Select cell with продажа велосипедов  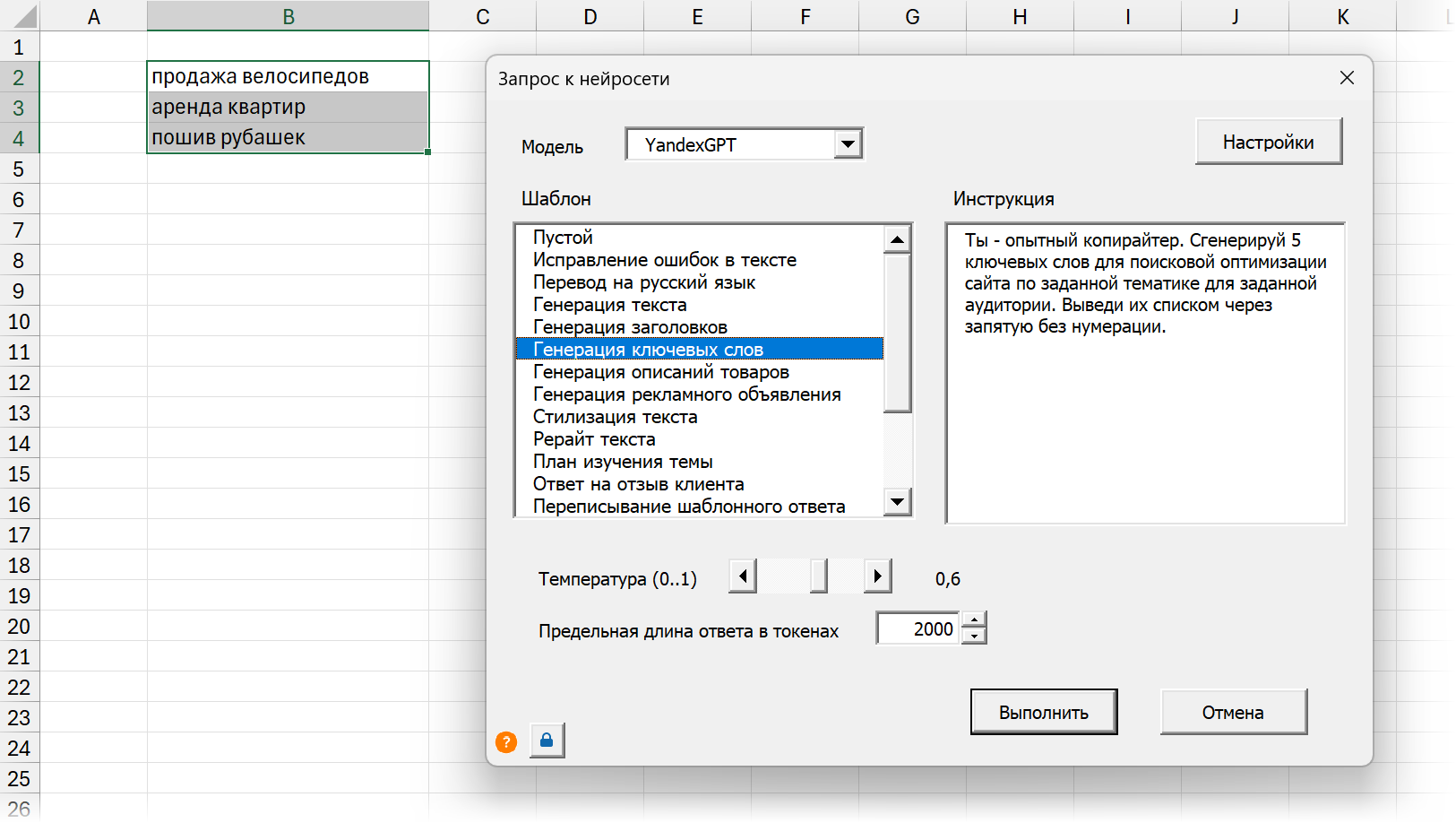point(287,77)
